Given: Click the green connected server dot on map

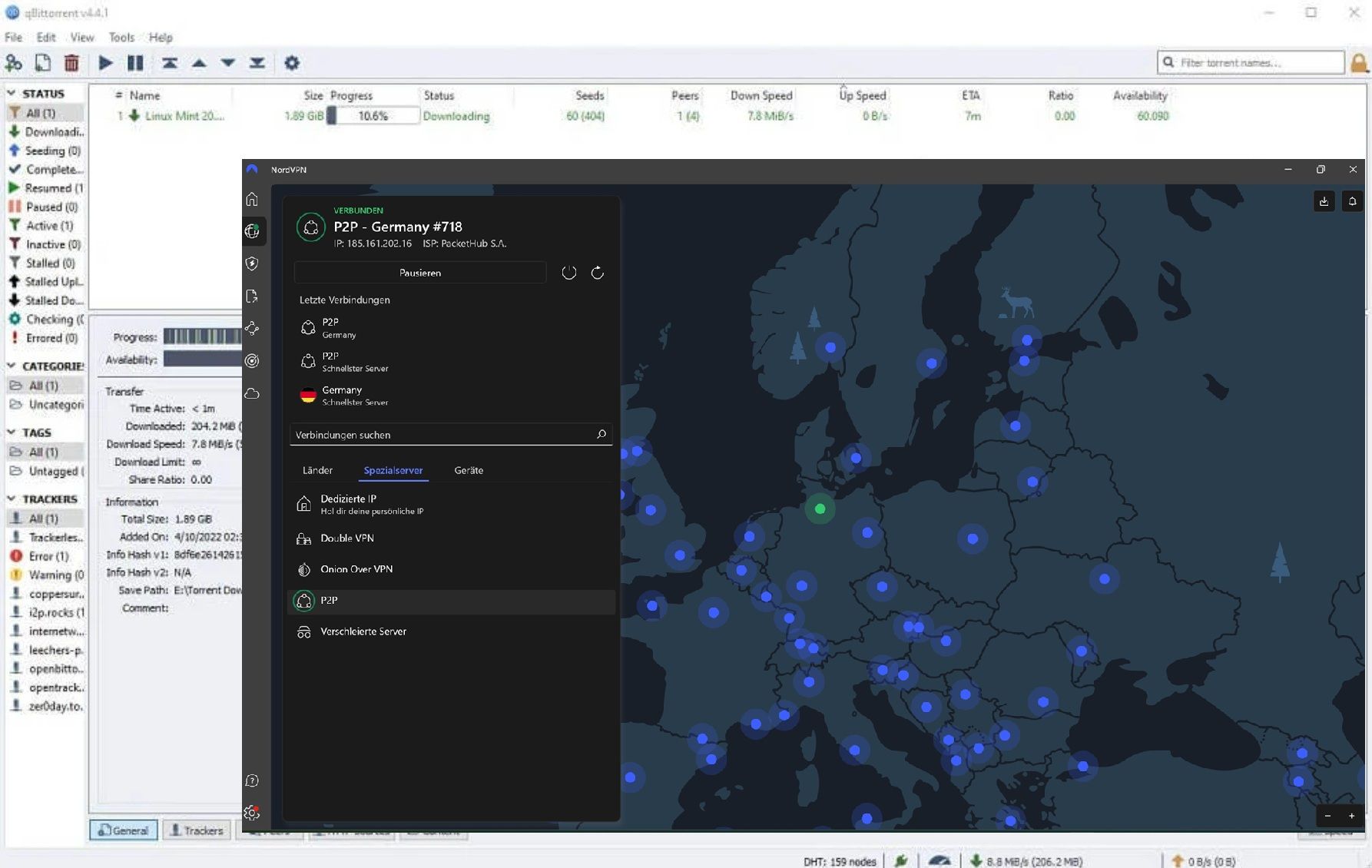Looking at the screenshot, I should pos(820,509).
